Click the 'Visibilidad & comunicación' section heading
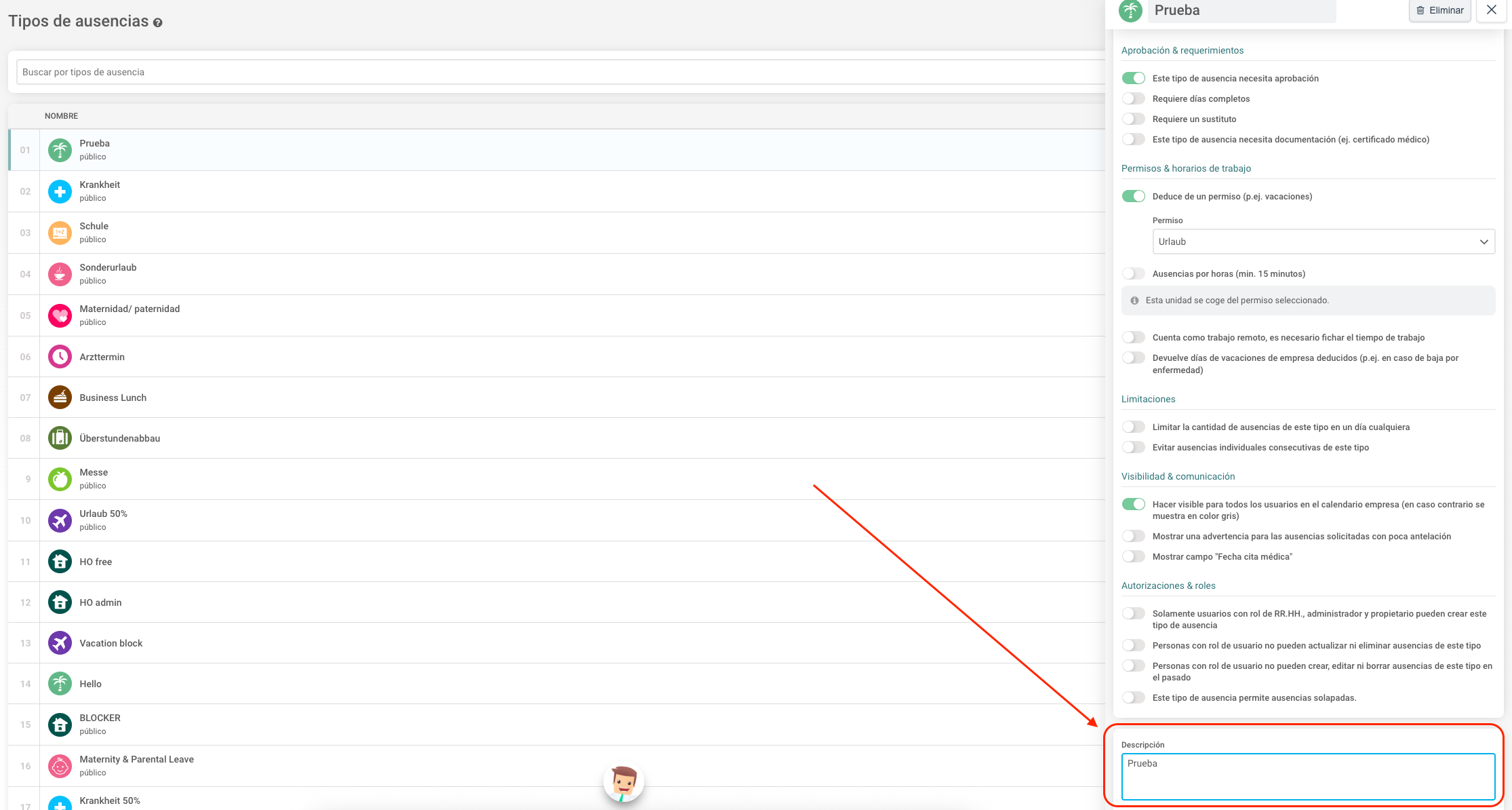 (1178, 477)
